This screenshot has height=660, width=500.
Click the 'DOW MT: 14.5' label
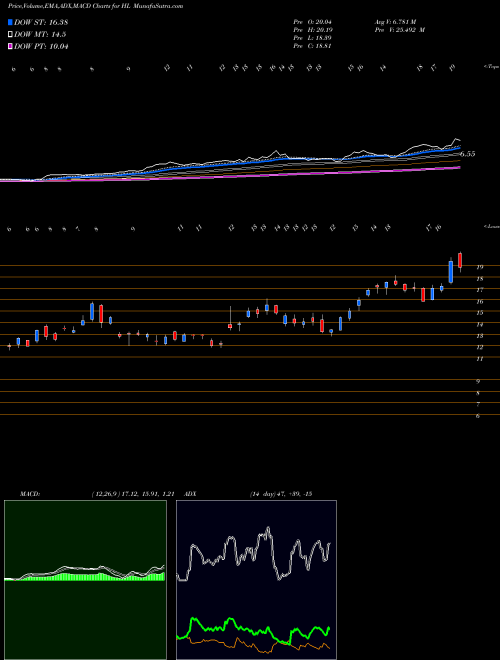coord(40,35)
